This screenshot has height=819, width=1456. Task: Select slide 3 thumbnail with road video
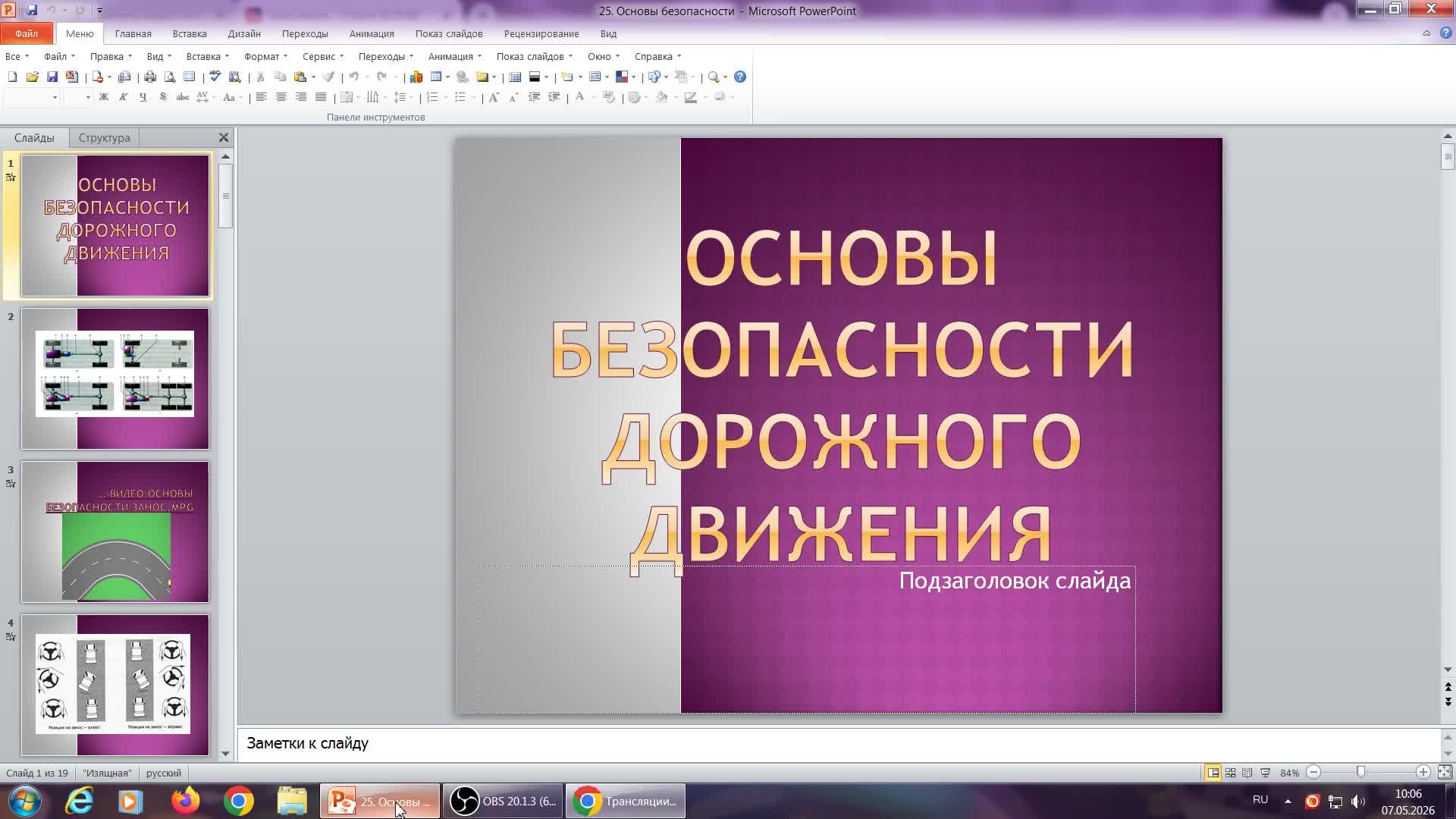(115, 532)
